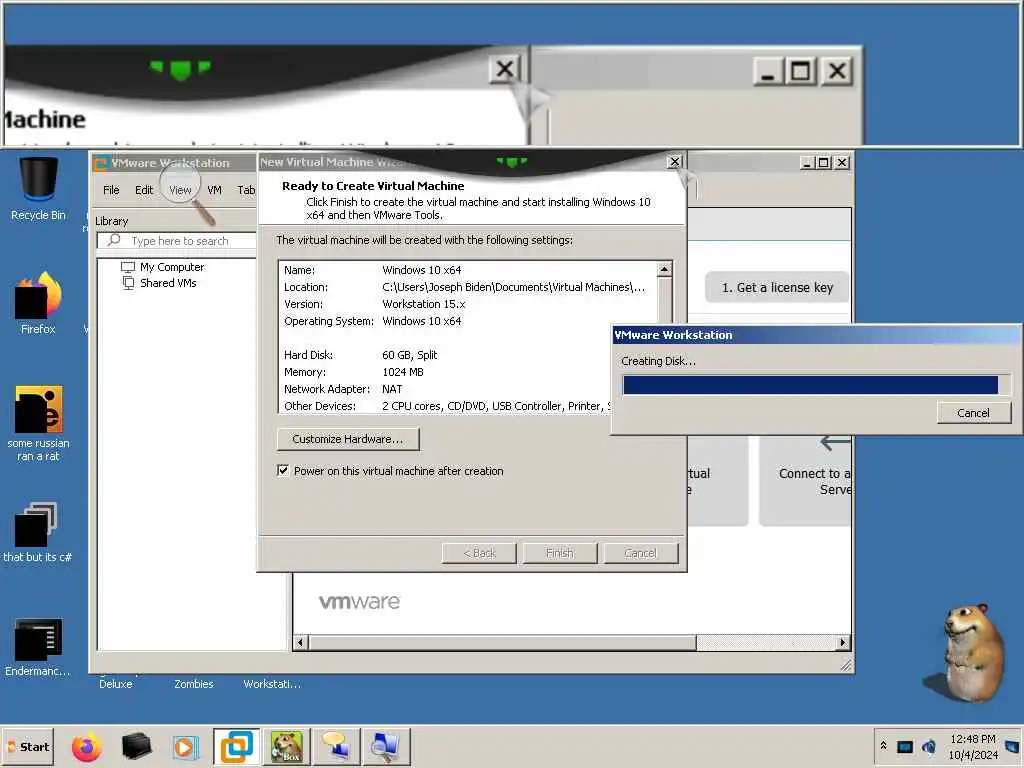Select the '1024 MB' memory value
This screenshot has width=1024, height=768.
[x=403, y=372]
